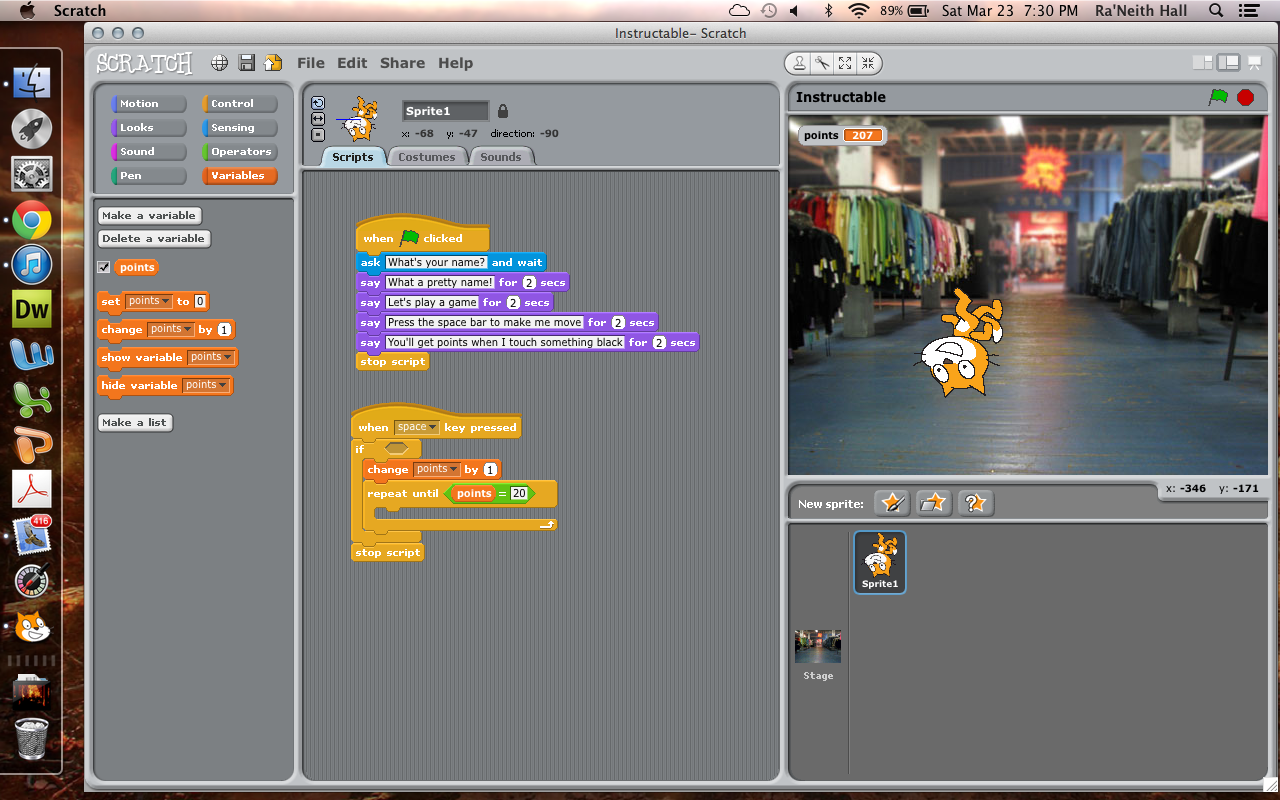Viewport: 1280px width, 800px height.
Task: Show the Sensing blocks category
Action: tap(239, 128)
